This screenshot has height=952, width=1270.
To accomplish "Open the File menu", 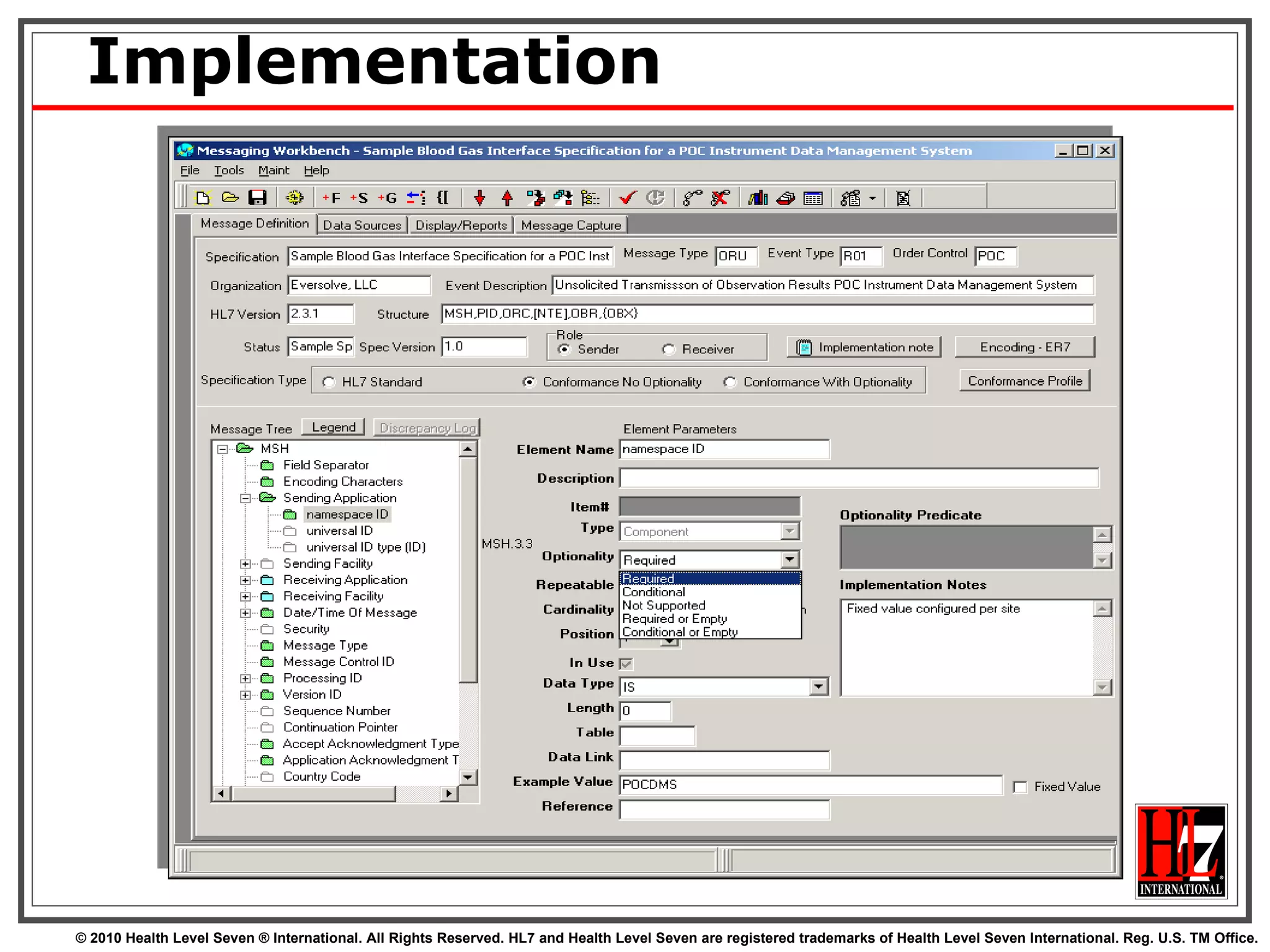I will 190,170.
